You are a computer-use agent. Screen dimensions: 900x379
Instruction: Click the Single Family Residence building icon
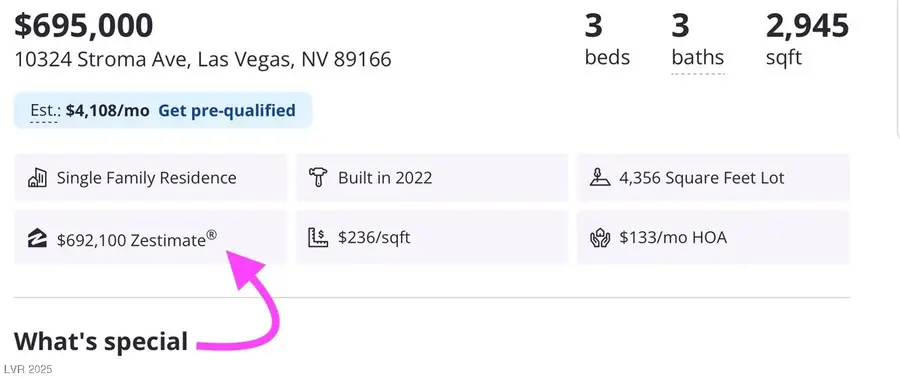tap(37, 178)
